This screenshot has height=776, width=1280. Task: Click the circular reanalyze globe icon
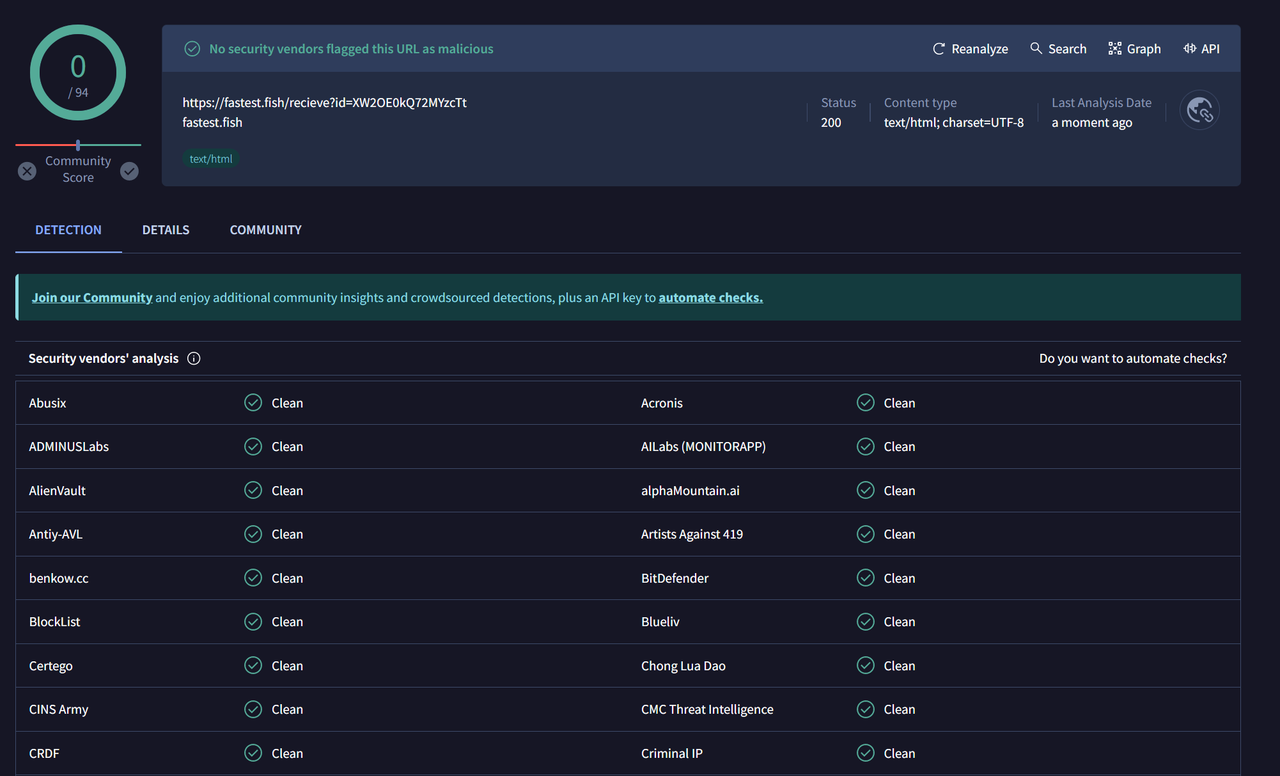click(1198, 110)
